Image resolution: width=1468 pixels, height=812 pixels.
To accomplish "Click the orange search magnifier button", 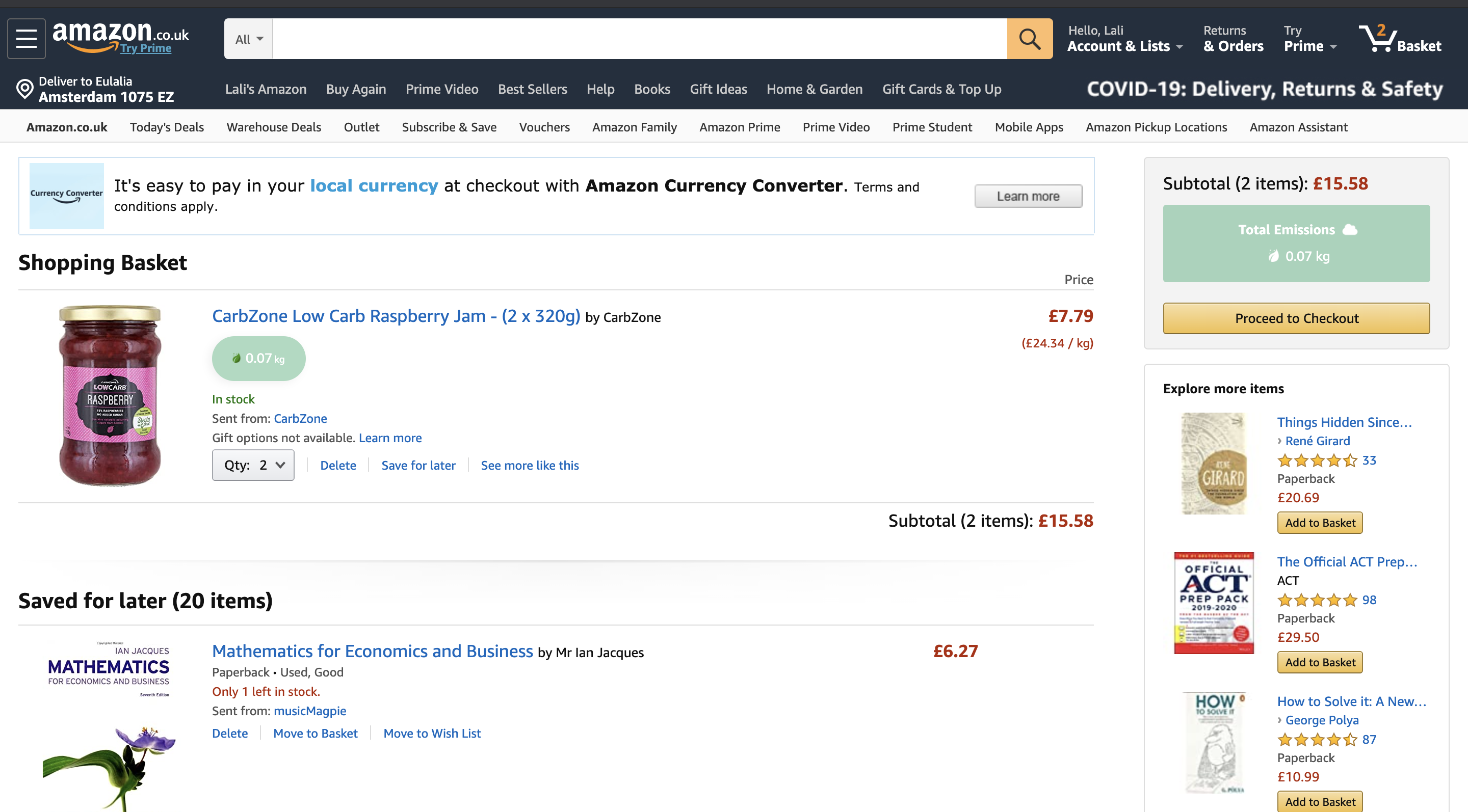I will (1029, 39).
